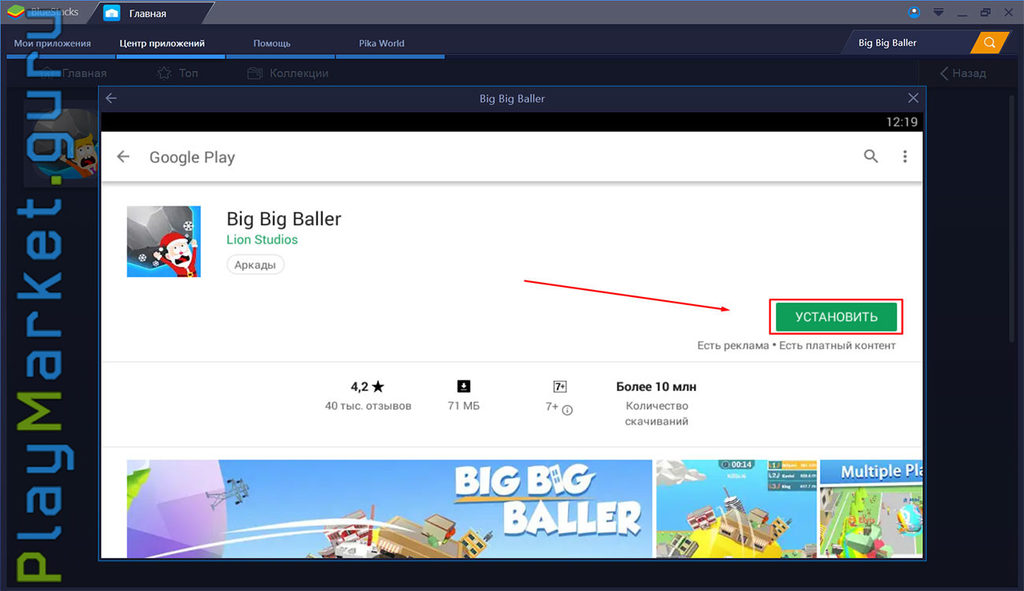The height and width of the screenshot is (591, 1024).
Task: Open the Multiple Pla screenshot thumbnail
Action: 871,509
